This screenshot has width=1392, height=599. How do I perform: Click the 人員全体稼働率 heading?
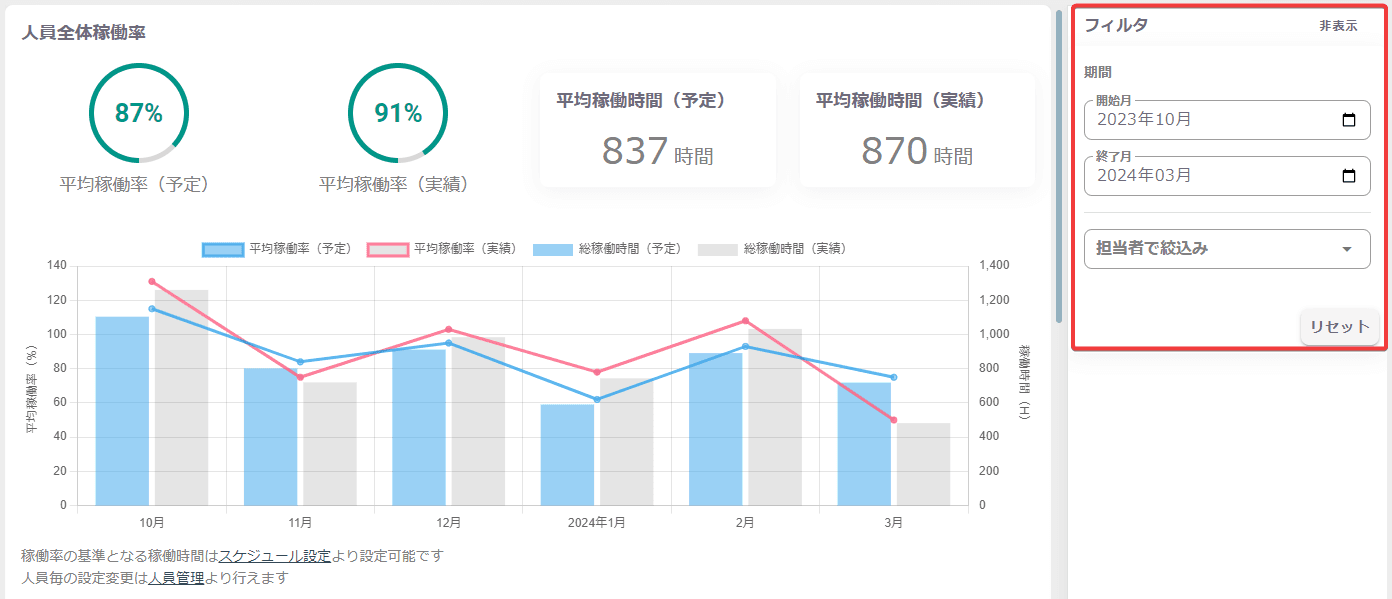[84, 33]
